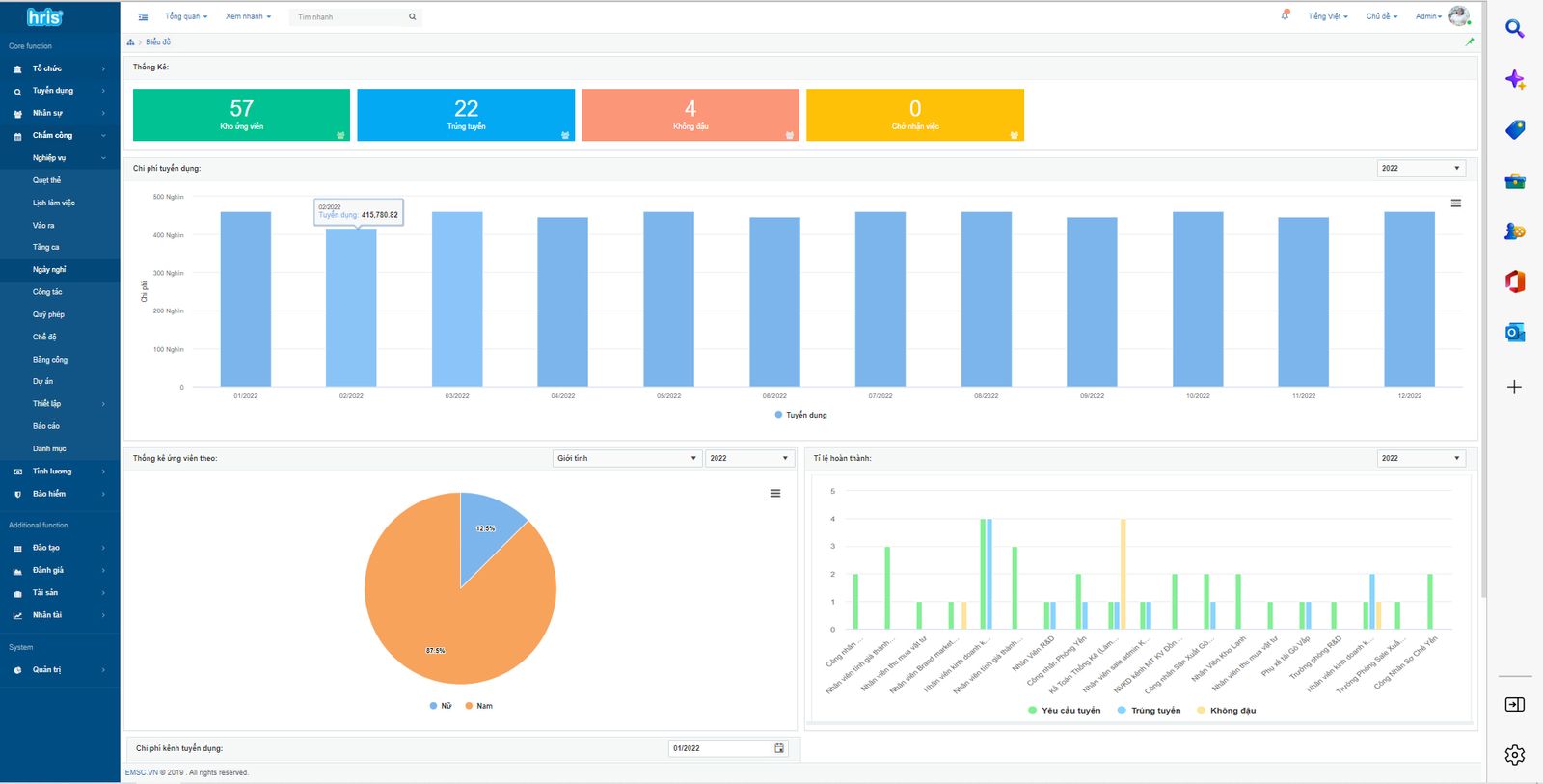Click the search magnifier in Tìm nhanh box
This screenshot has width=1543, height=784.
click(412, 16)
